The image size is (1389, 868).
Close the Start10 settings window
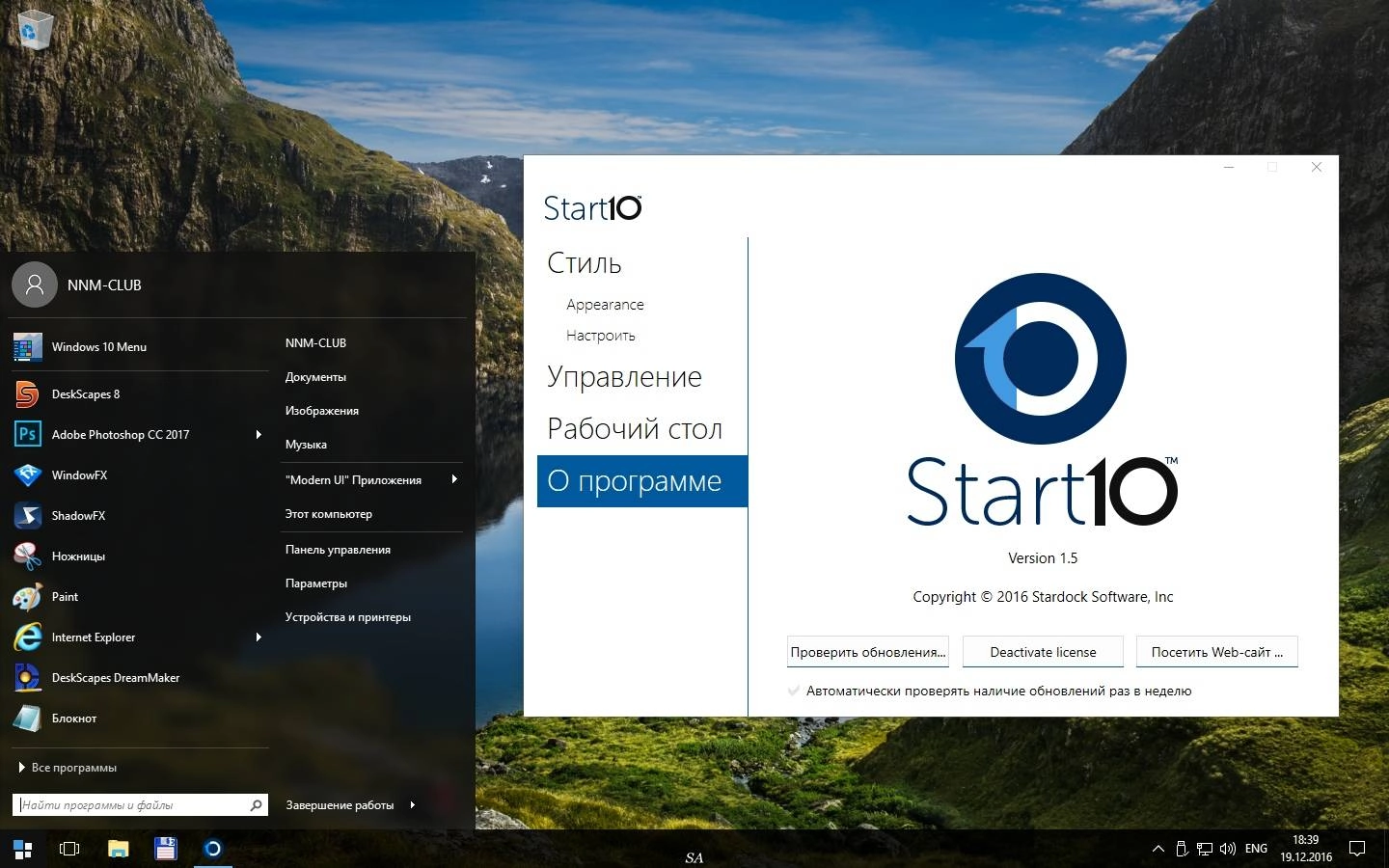click(1316, 167)
